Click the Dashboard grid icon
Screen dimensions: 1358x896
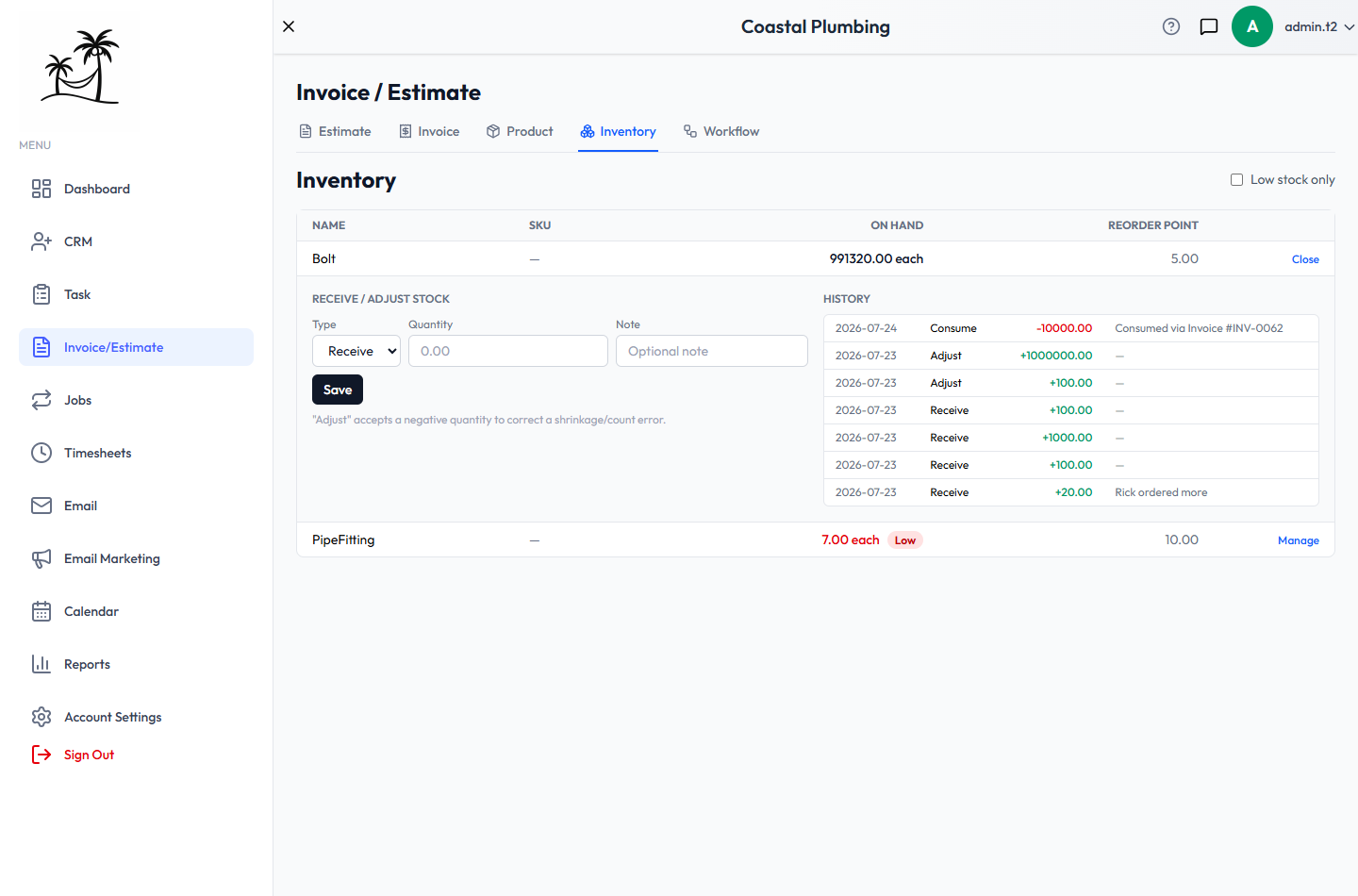pos(41,189)
